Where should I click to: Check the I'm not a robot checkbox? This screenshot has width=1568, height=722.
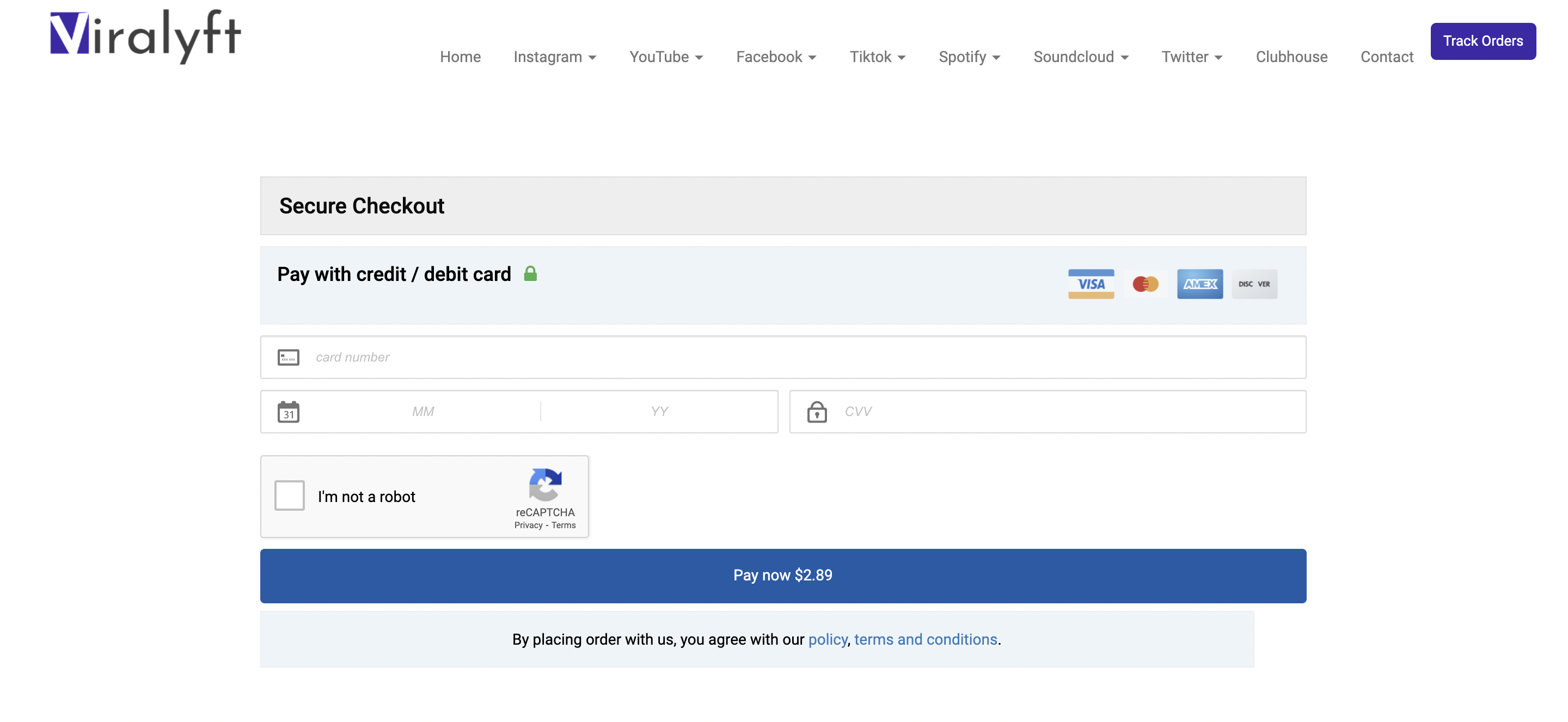coord(290,495)
